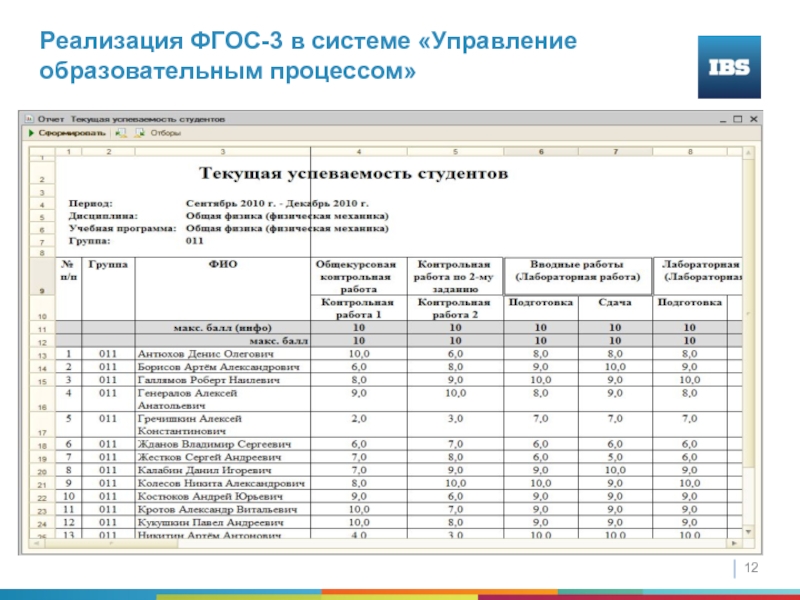Image resolution: width=800 pixels, height=600 pixels.
Task: Select the cell Галлямов Роберт Наилевич
Action: coord(222,380)
